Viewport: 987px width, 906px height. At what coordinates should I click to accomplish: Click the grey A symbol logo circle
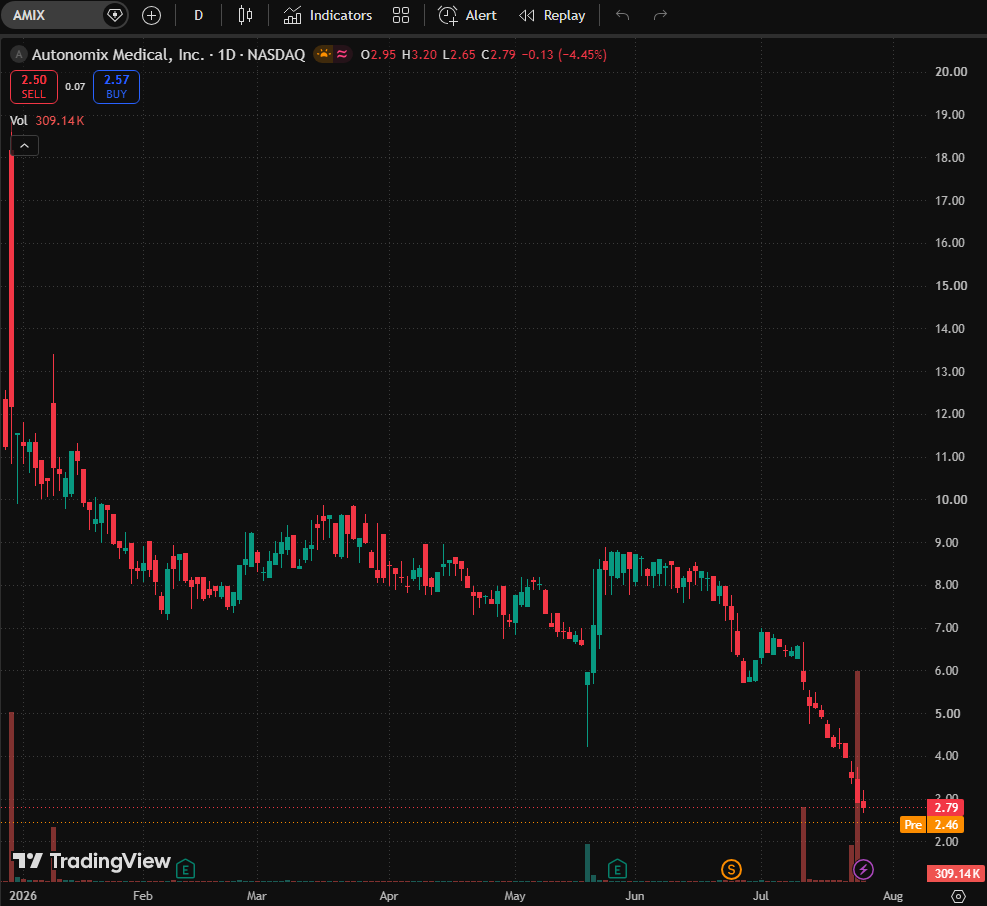(x=19, y=55)
